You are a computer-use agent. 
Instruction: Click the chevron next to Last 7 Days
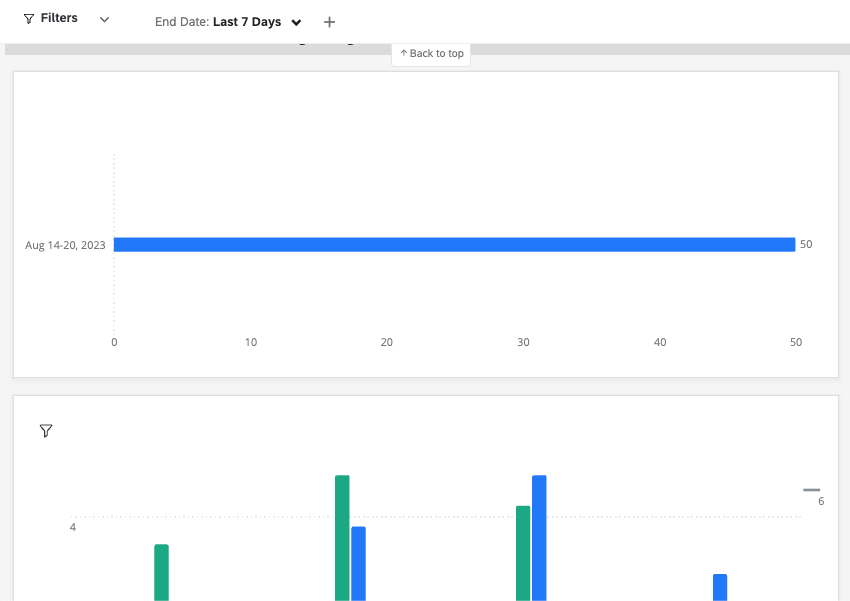click(296, 21)
